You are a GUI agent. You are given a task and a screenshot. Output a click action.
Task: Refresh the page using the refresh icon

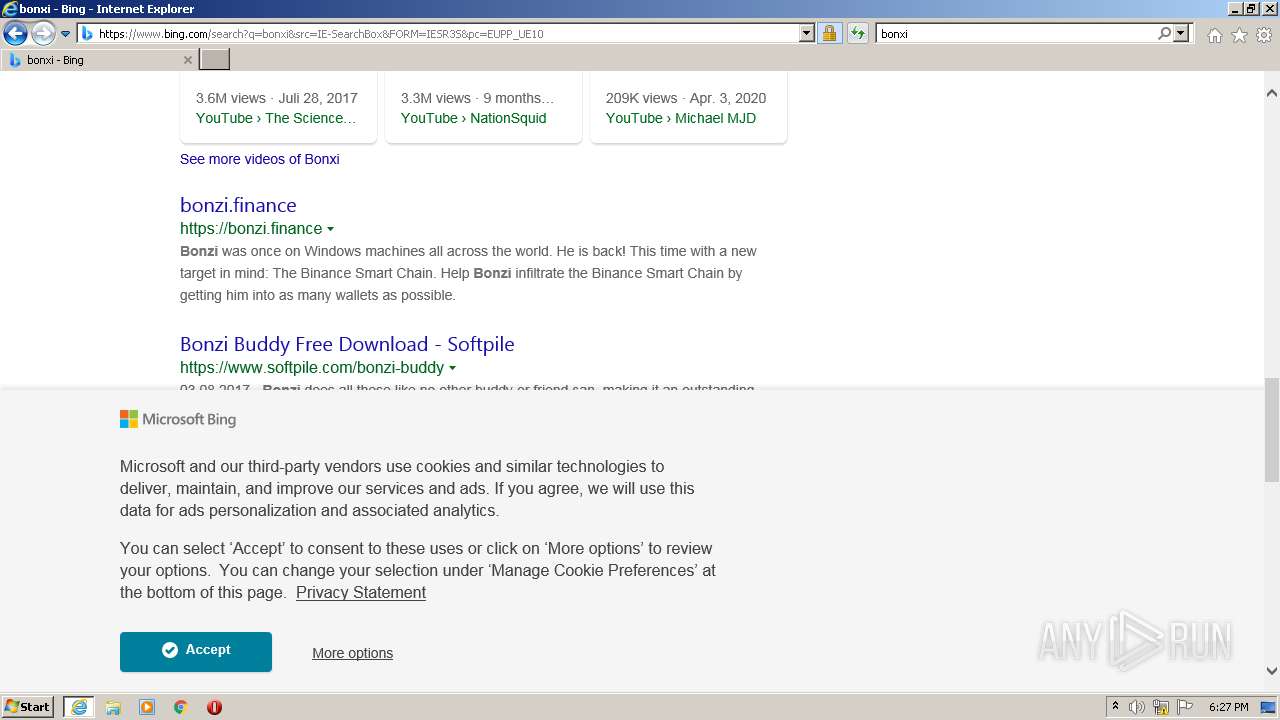point(857,34)
